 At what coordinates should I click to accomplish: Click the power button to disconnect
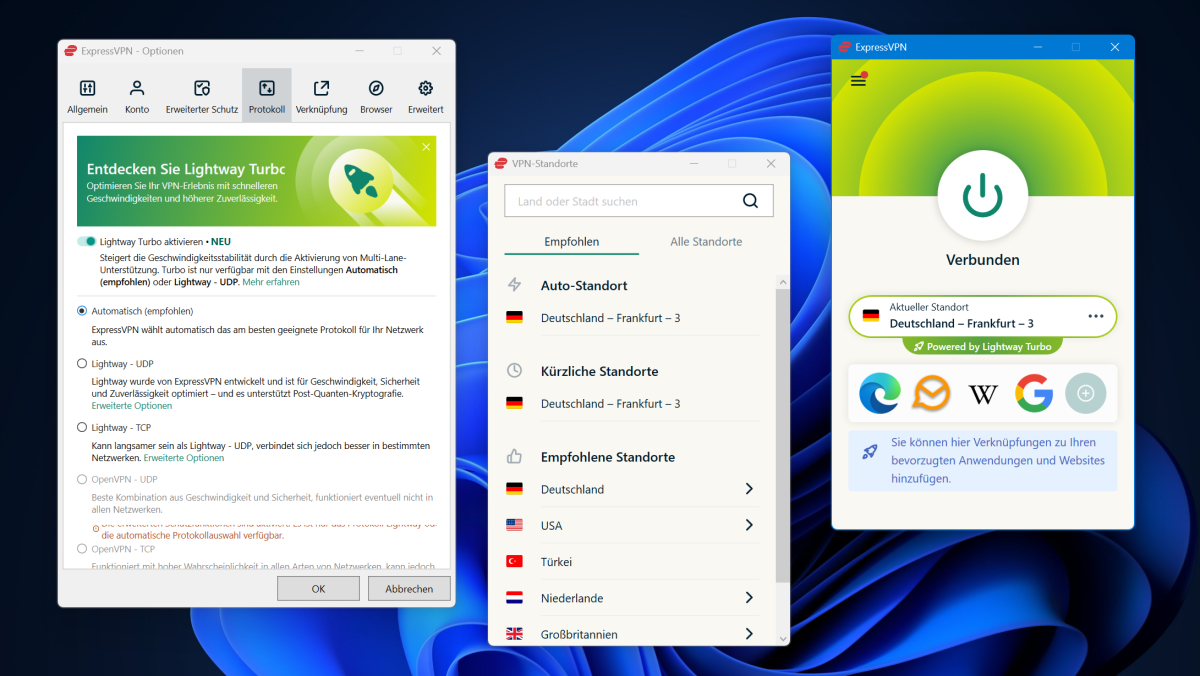coord(983,195)
